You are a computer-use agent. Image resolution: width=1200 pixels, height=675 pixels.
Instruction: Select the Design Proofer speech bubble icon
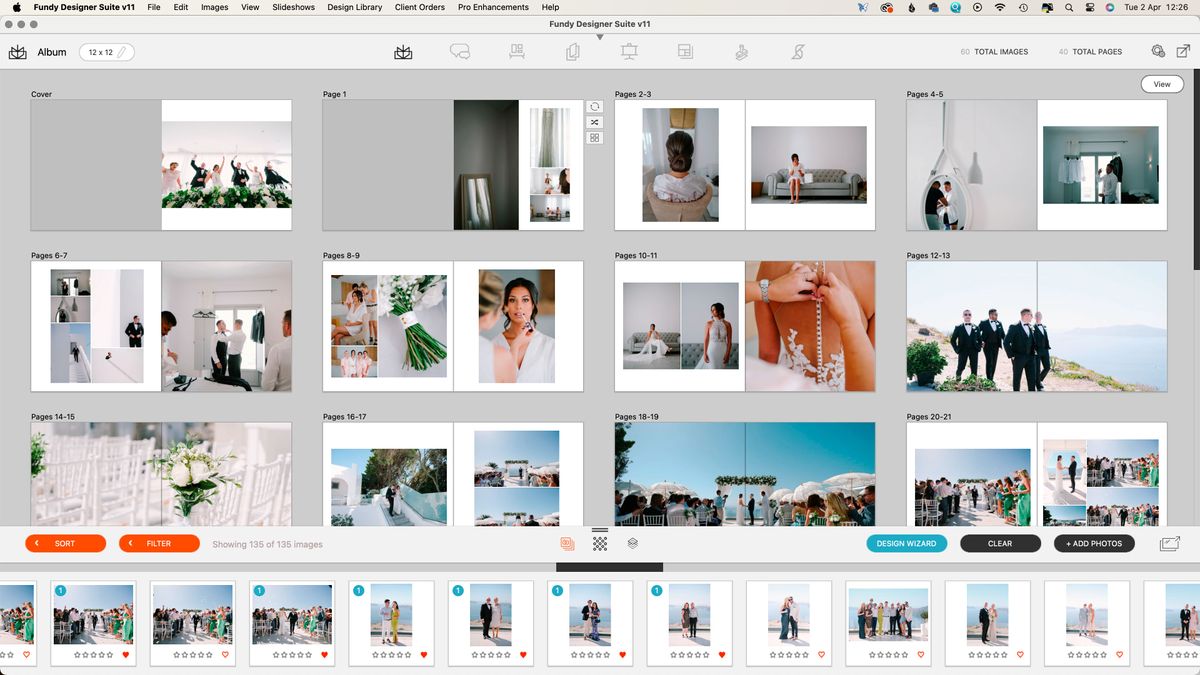pos(459,49)
